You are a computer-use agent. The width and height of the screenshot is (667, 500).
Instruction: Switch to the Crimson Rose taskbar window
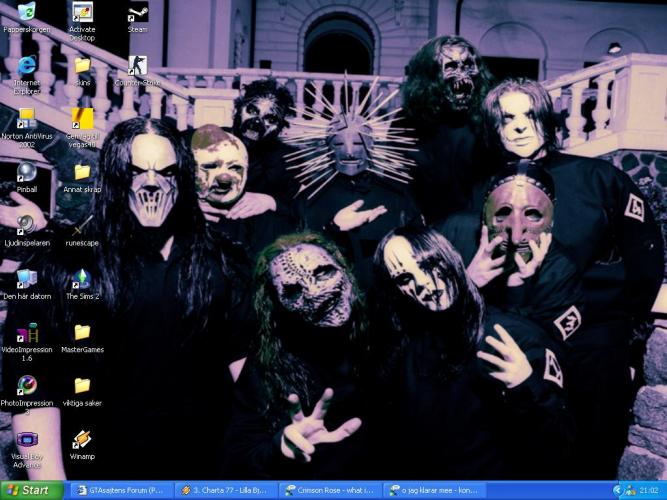coord(330,490)
